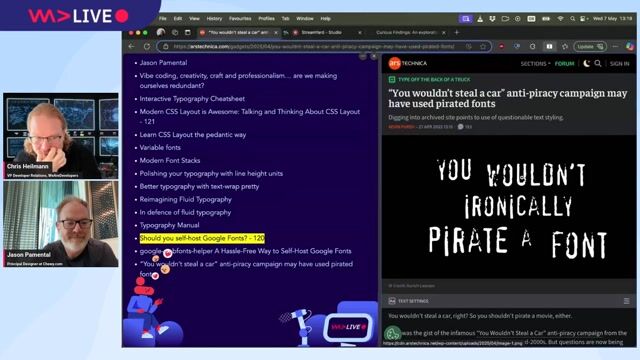Open the Vibe coding, creativity, craft link
Viewport: 640px width, 360px height.
tap(238, 81)
